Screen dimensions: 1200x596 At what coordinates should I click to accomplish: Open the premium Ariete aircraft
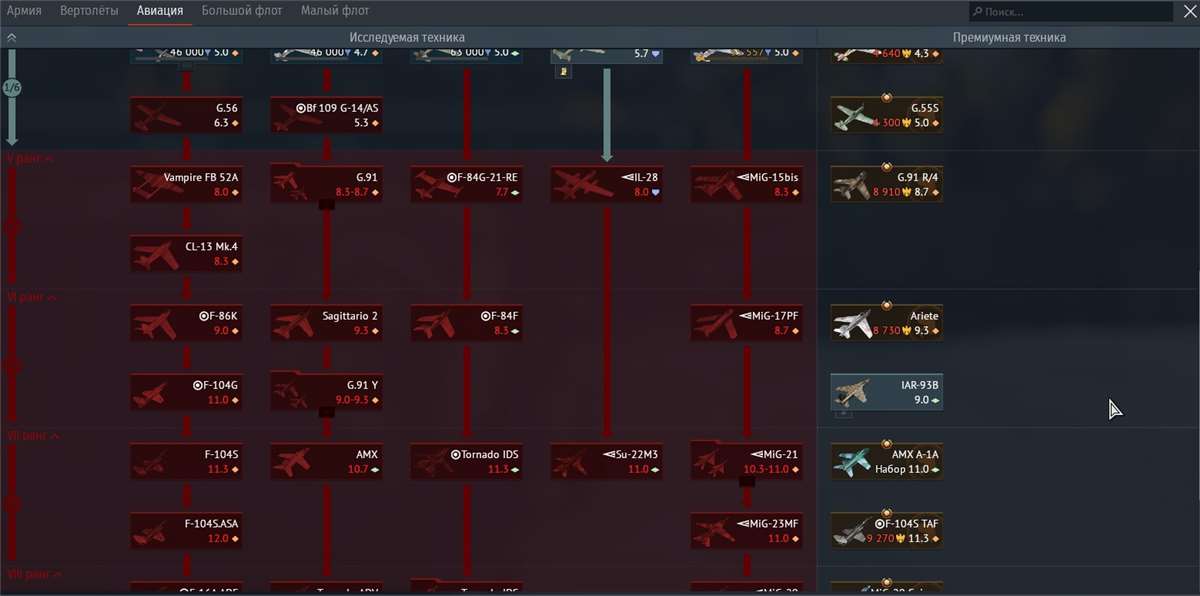[x=887, y=323]
